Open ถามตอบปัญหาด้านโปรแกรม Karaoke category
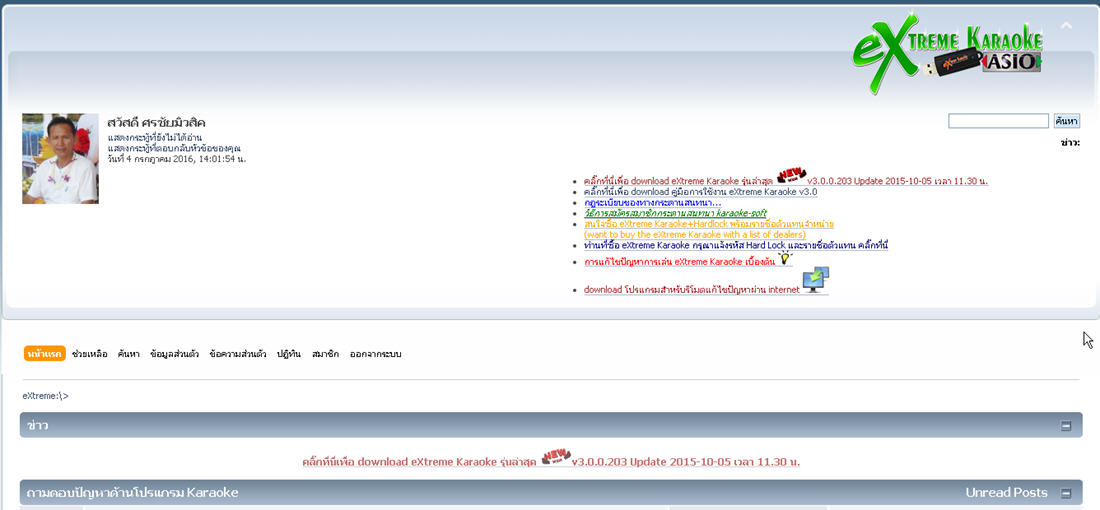The width and height of the screenshot is (1100, 510). click(132, 492)
